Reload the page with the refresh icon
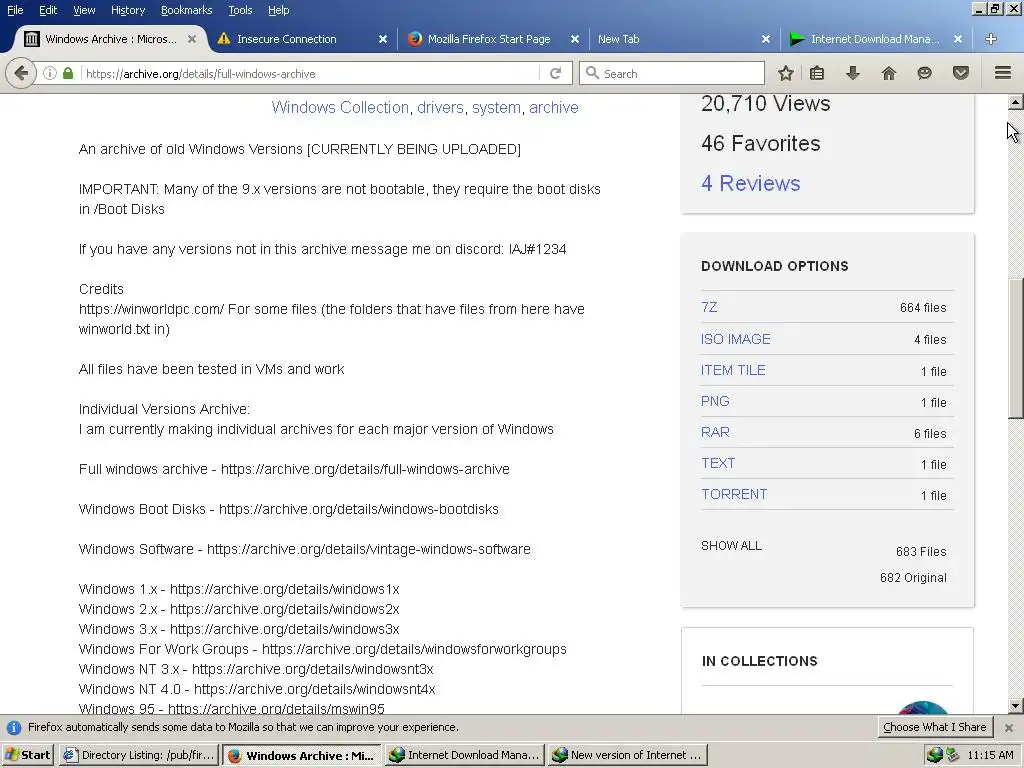1024x768 pixels. (x=555, y=73)
